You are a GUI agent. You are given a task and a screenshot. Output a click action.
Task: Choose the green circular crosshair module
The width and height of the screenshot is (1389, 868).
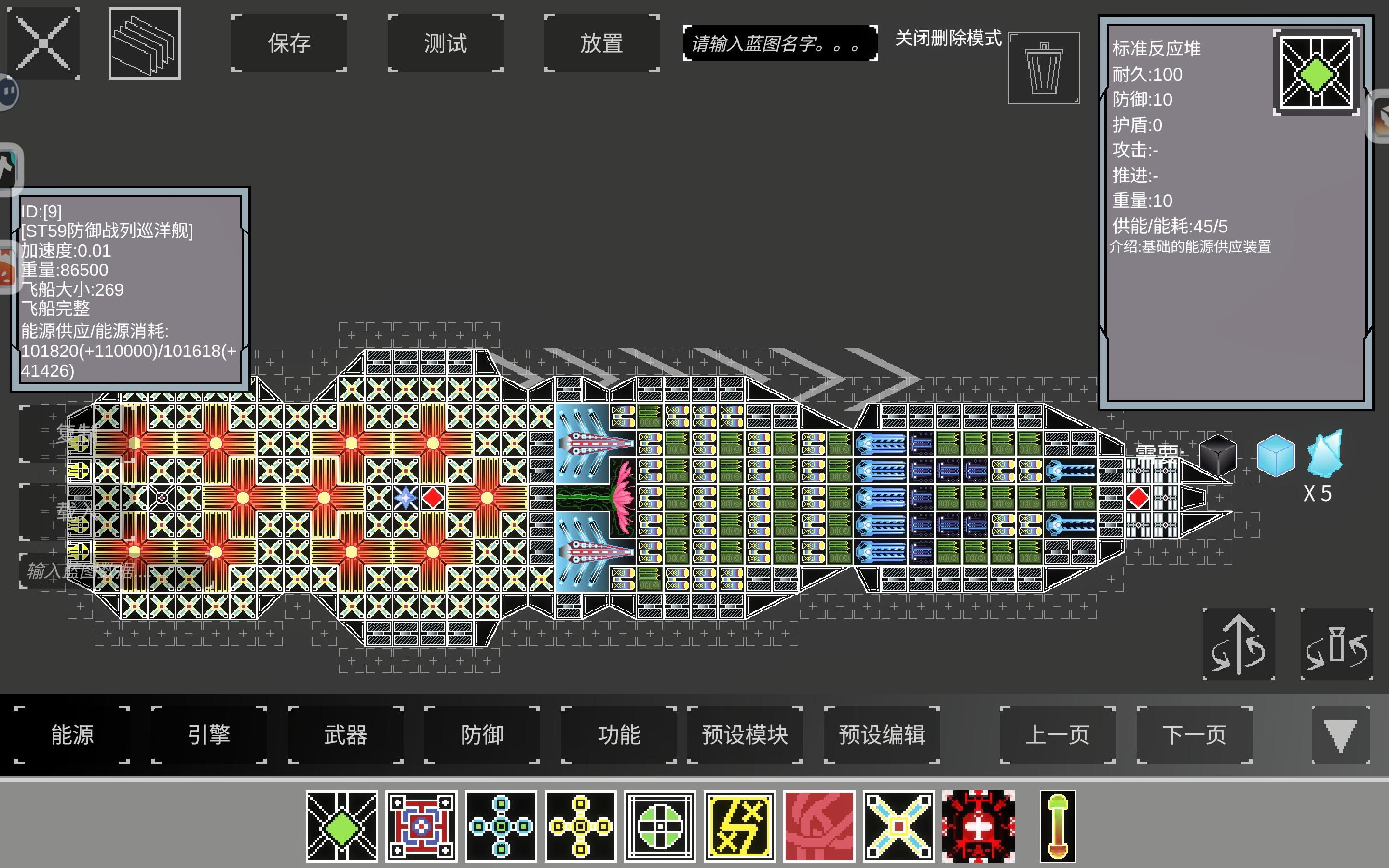tap(660, 826)
